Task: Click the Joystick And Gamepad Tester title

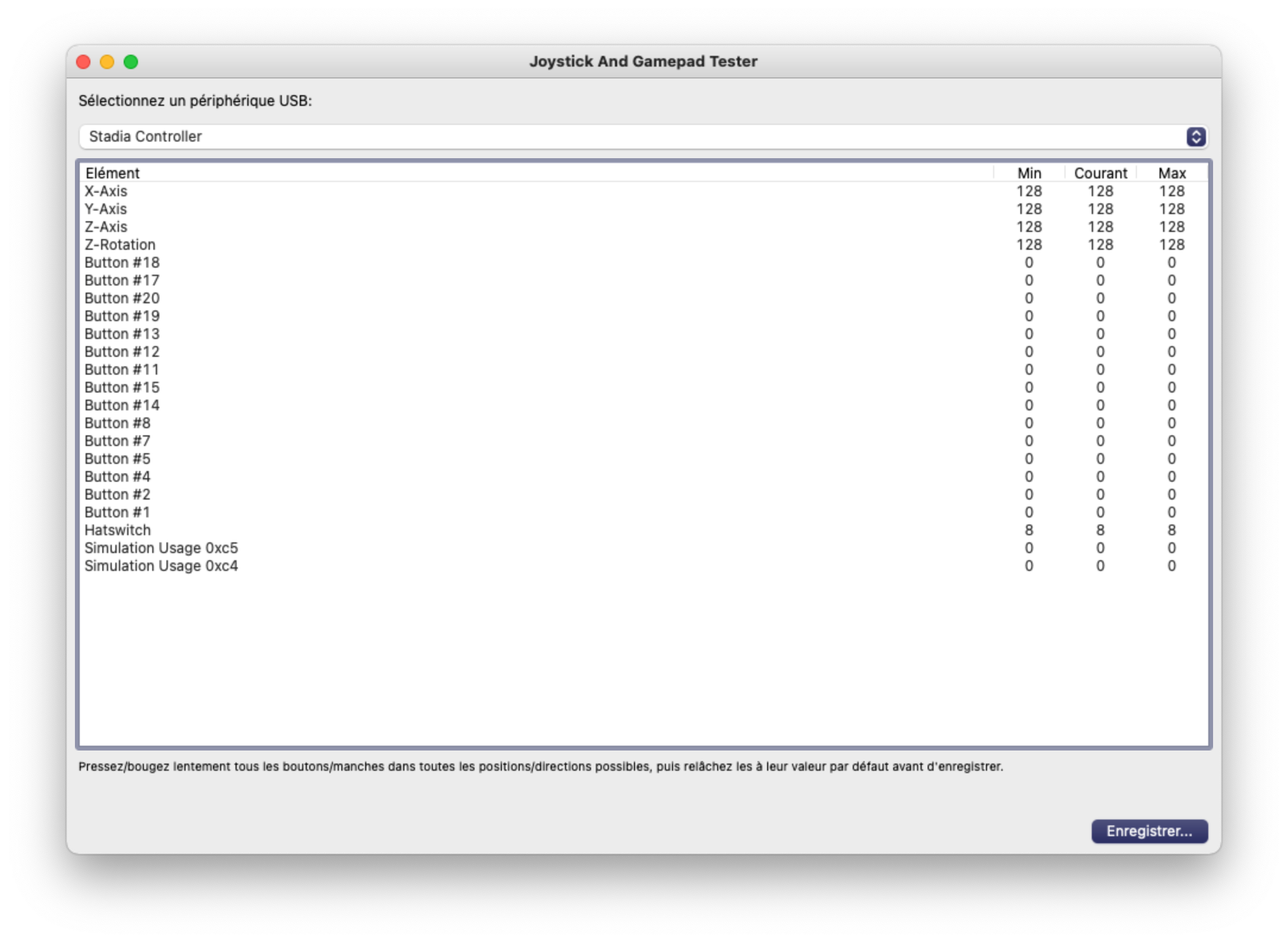Action: [x=643, y=61]
